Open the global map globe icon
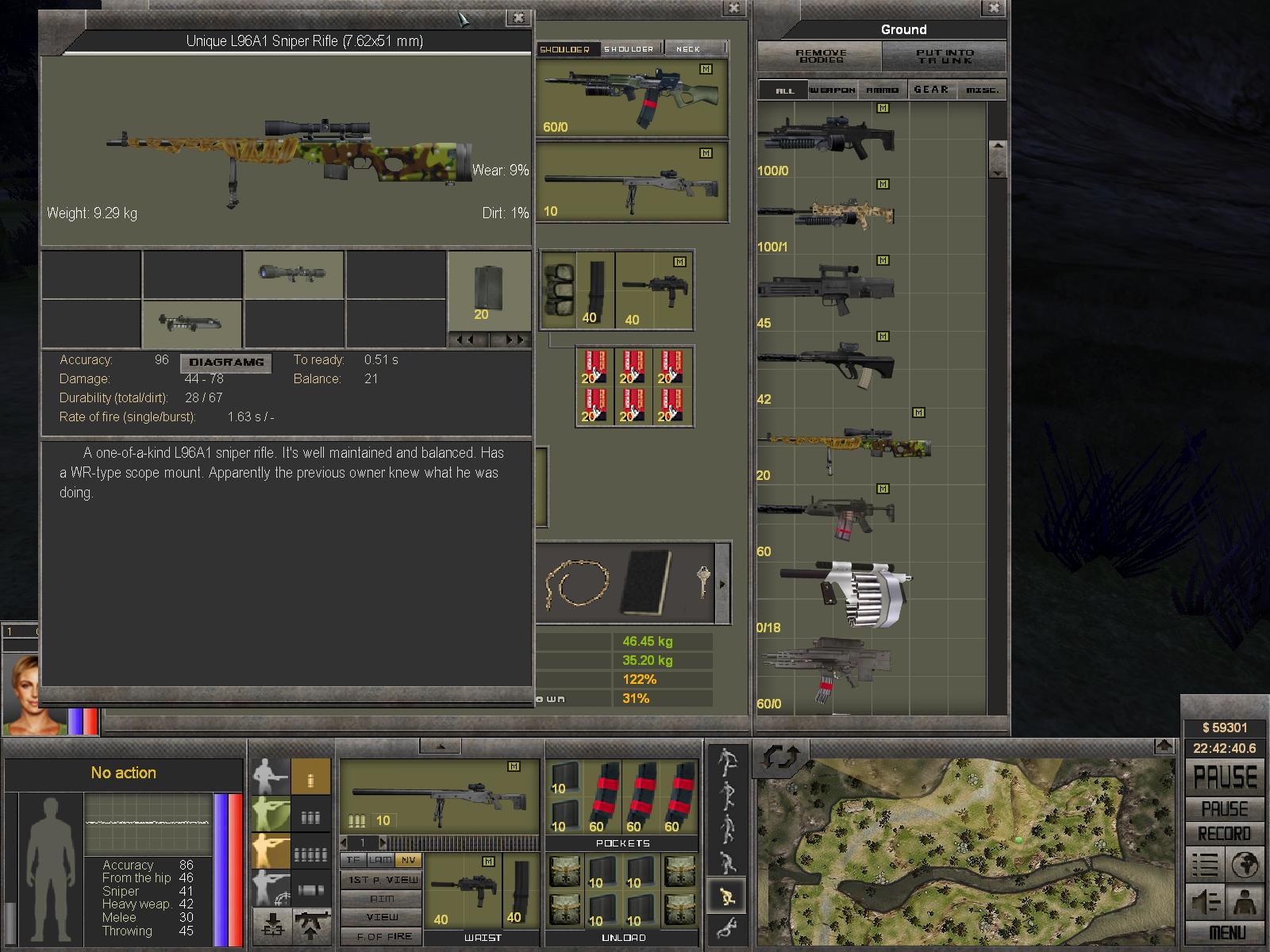 (1244, 864)
